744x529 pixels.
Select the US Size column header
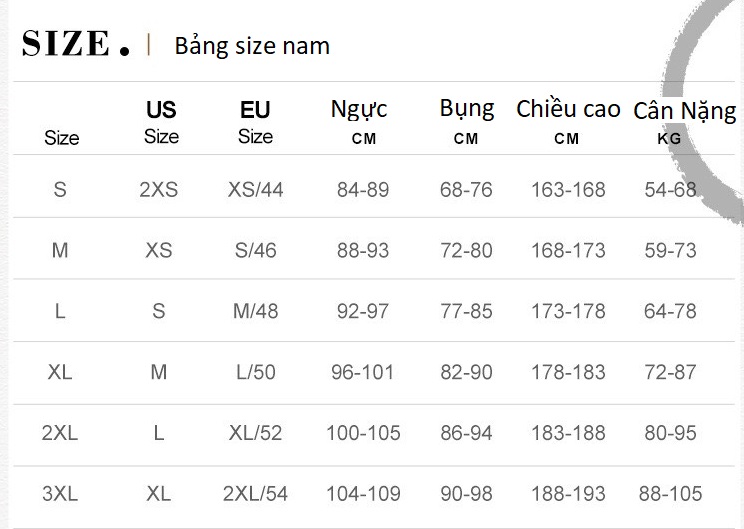161,122
